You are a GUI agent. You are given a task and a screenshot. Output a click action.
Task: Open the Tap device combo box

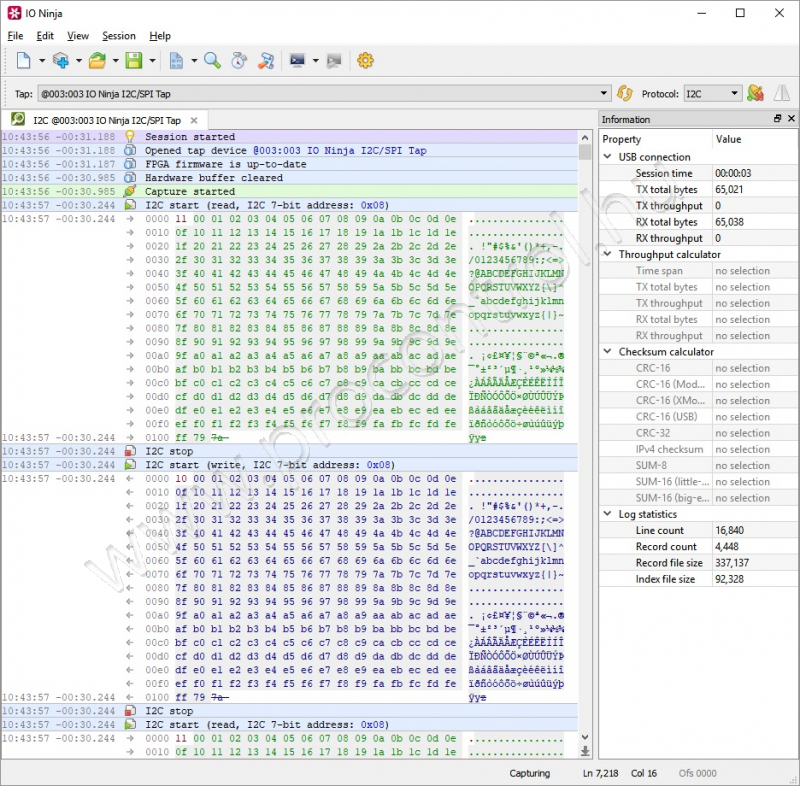324,93
